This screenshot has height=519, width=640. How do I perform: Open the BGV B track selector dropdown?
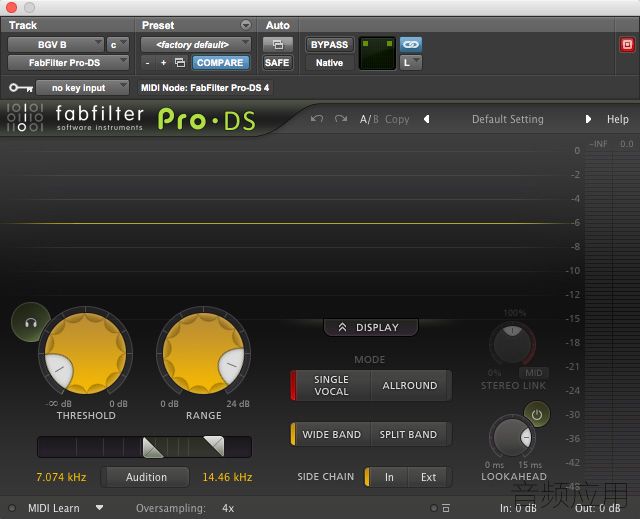click(56, 44)
